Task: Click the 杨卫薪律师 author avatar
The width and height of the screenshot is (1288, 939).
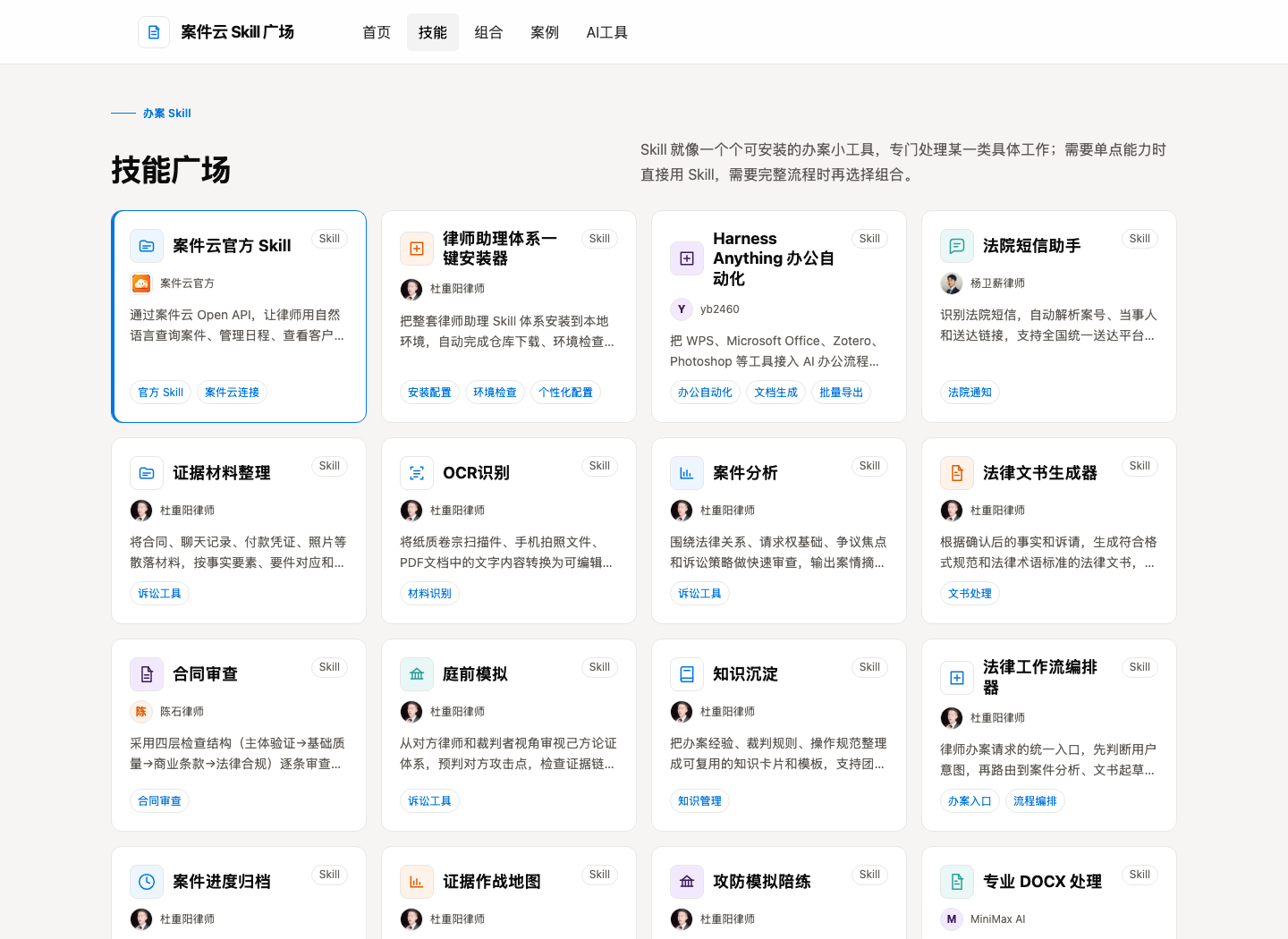Action: click(952, 283)
